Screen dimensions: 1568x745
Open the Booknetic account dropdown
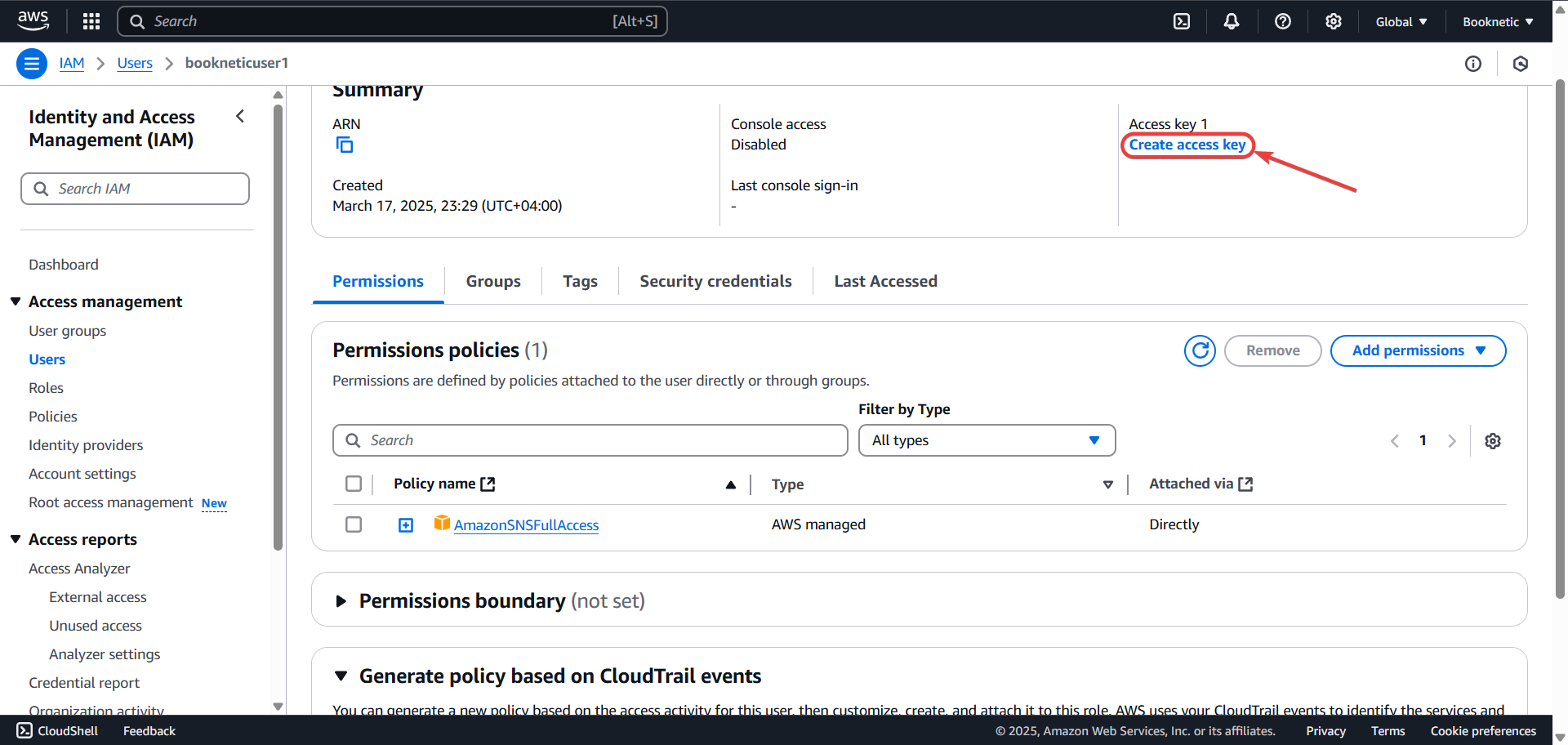tap(1498, 22)
